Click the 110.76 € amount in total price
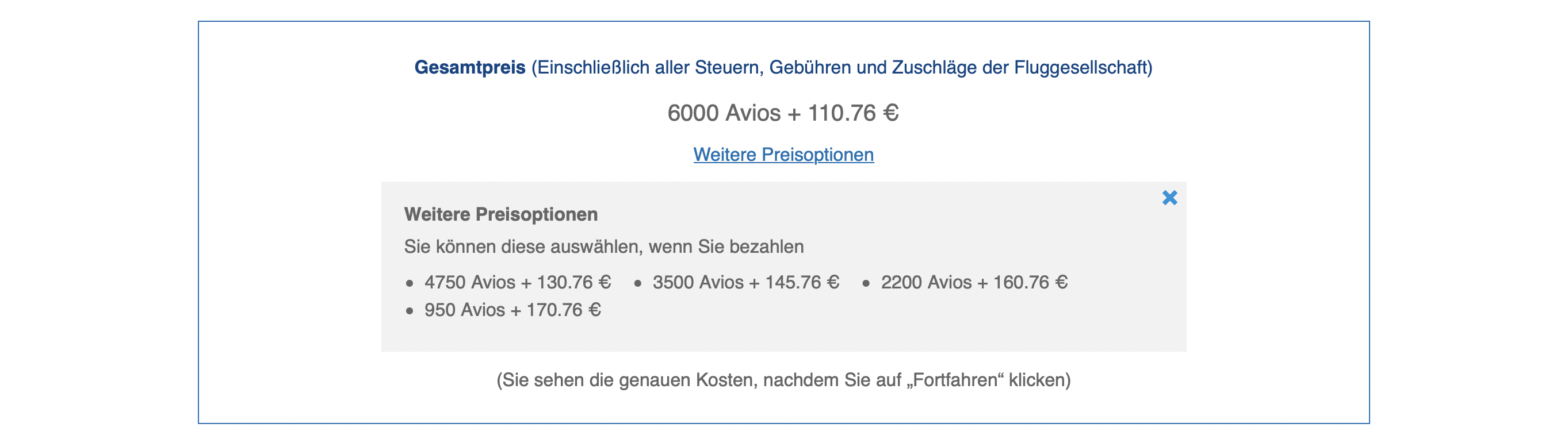The height and width of the screenshot is (439, 1568). (x=853, y=113)
